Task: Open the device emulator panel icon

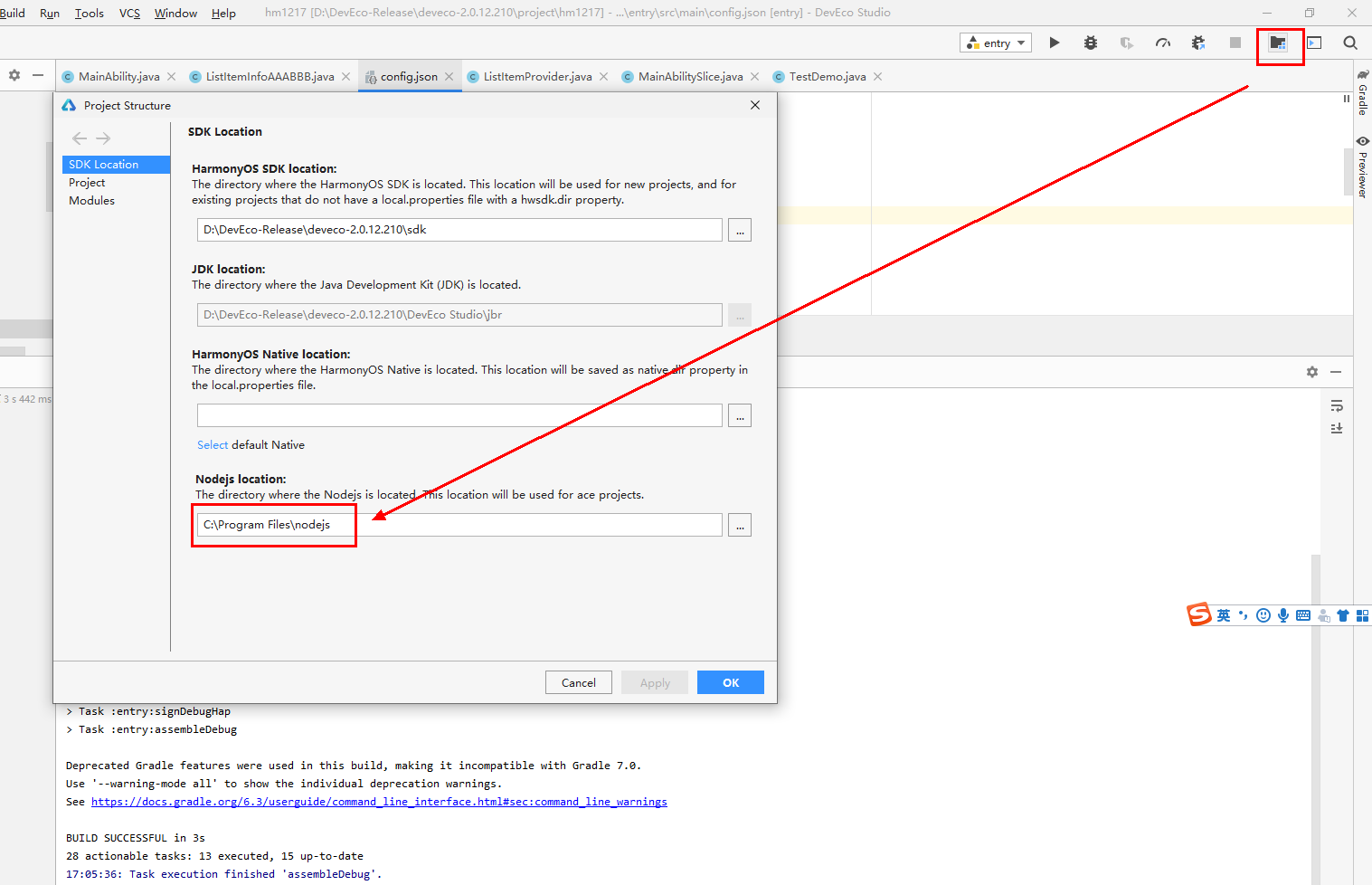Action: coord(1314,43)
